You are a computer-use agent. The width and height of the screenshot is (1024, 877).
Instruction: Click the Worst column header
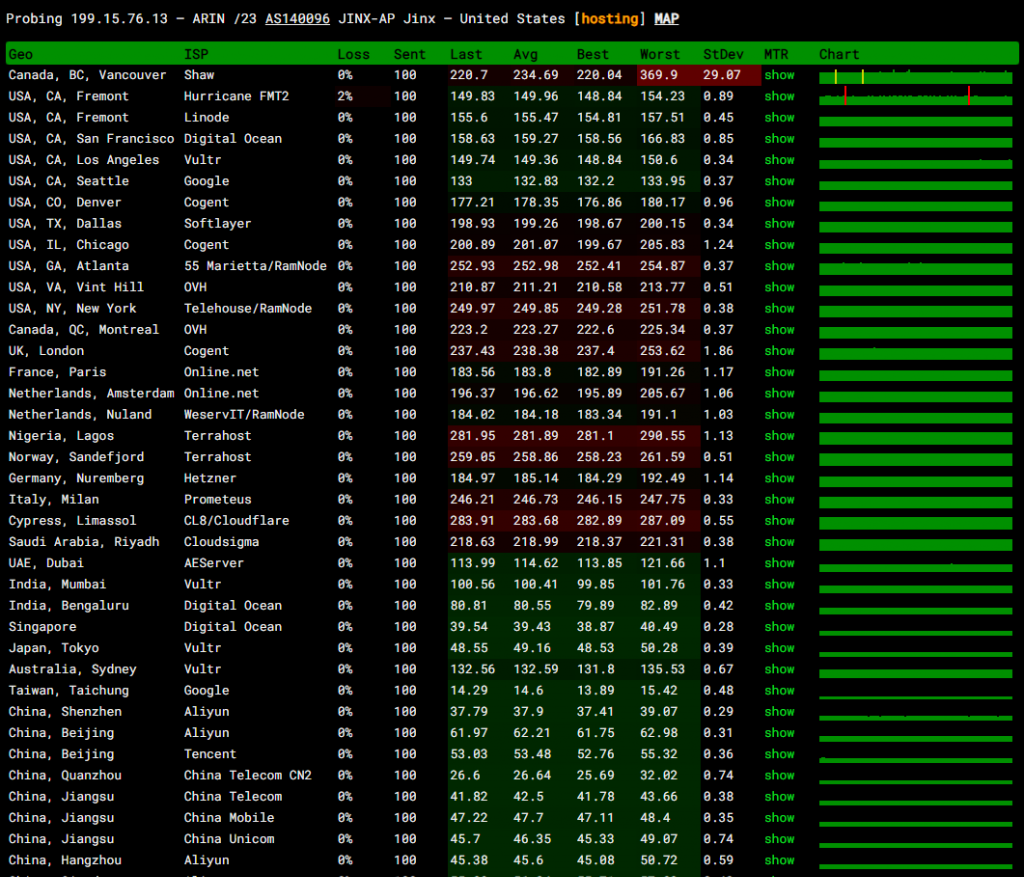tap(660, 54)
